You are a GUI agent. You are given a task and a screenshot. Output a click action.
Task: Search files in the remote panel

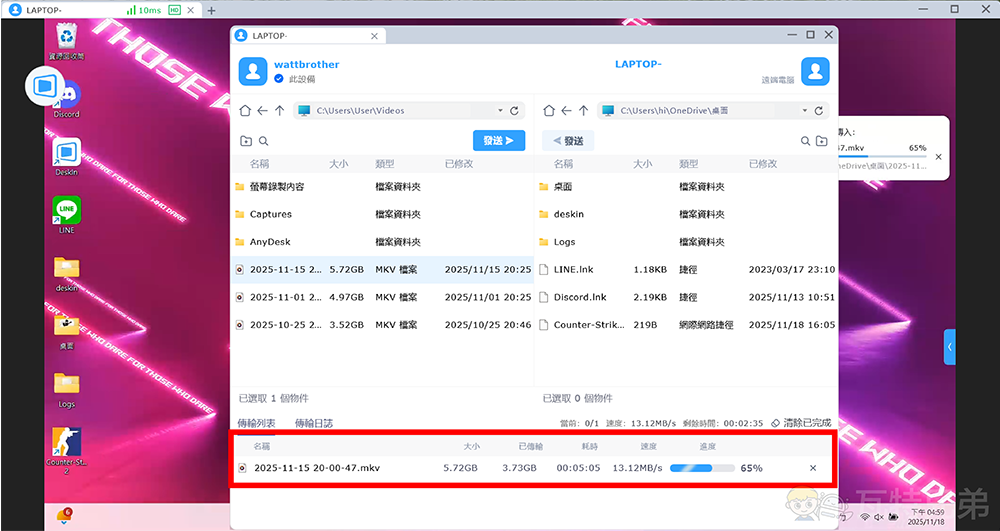pyautogui.click(x=805, y=142)
